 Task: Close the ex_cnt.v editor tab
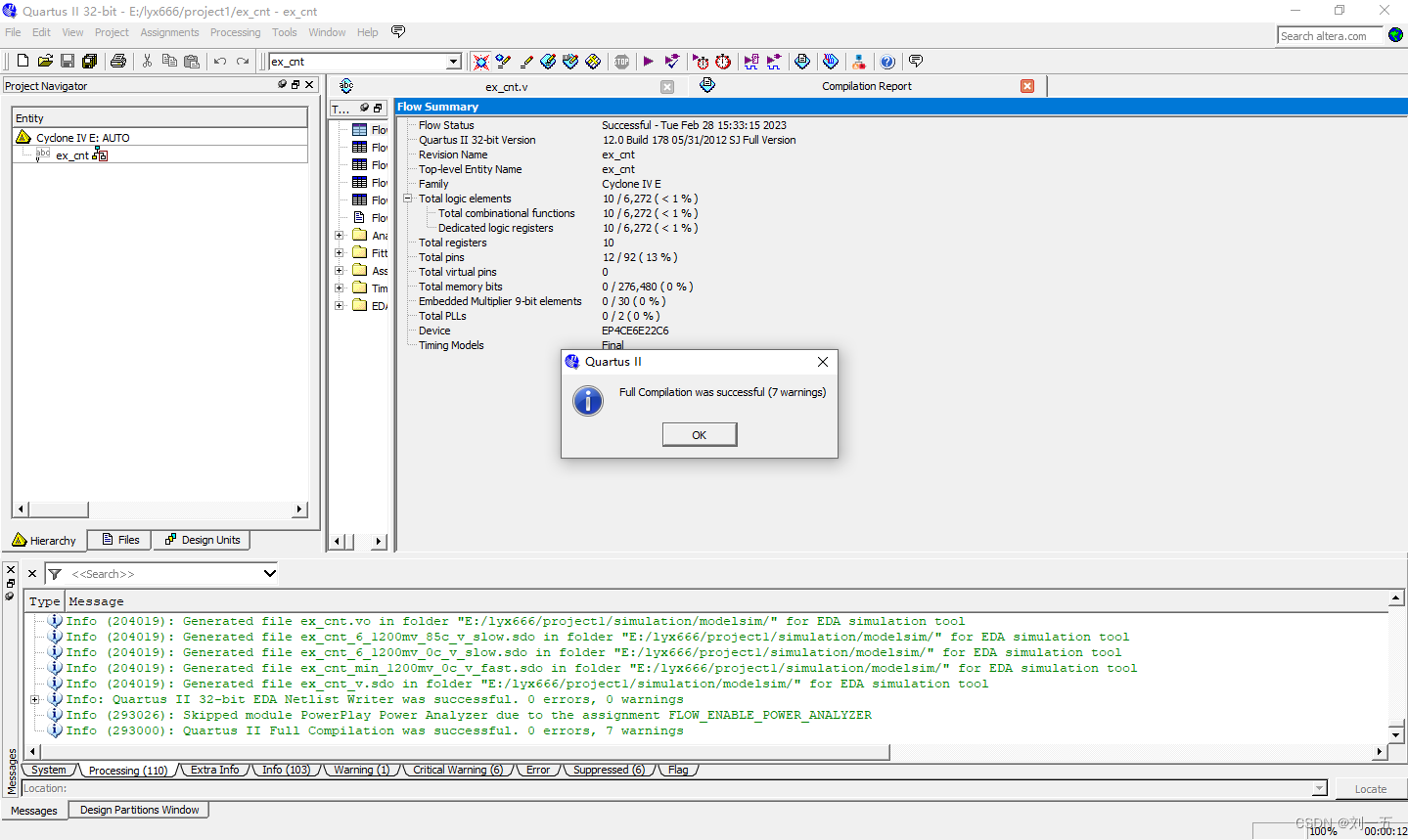[x=667, y=87]
